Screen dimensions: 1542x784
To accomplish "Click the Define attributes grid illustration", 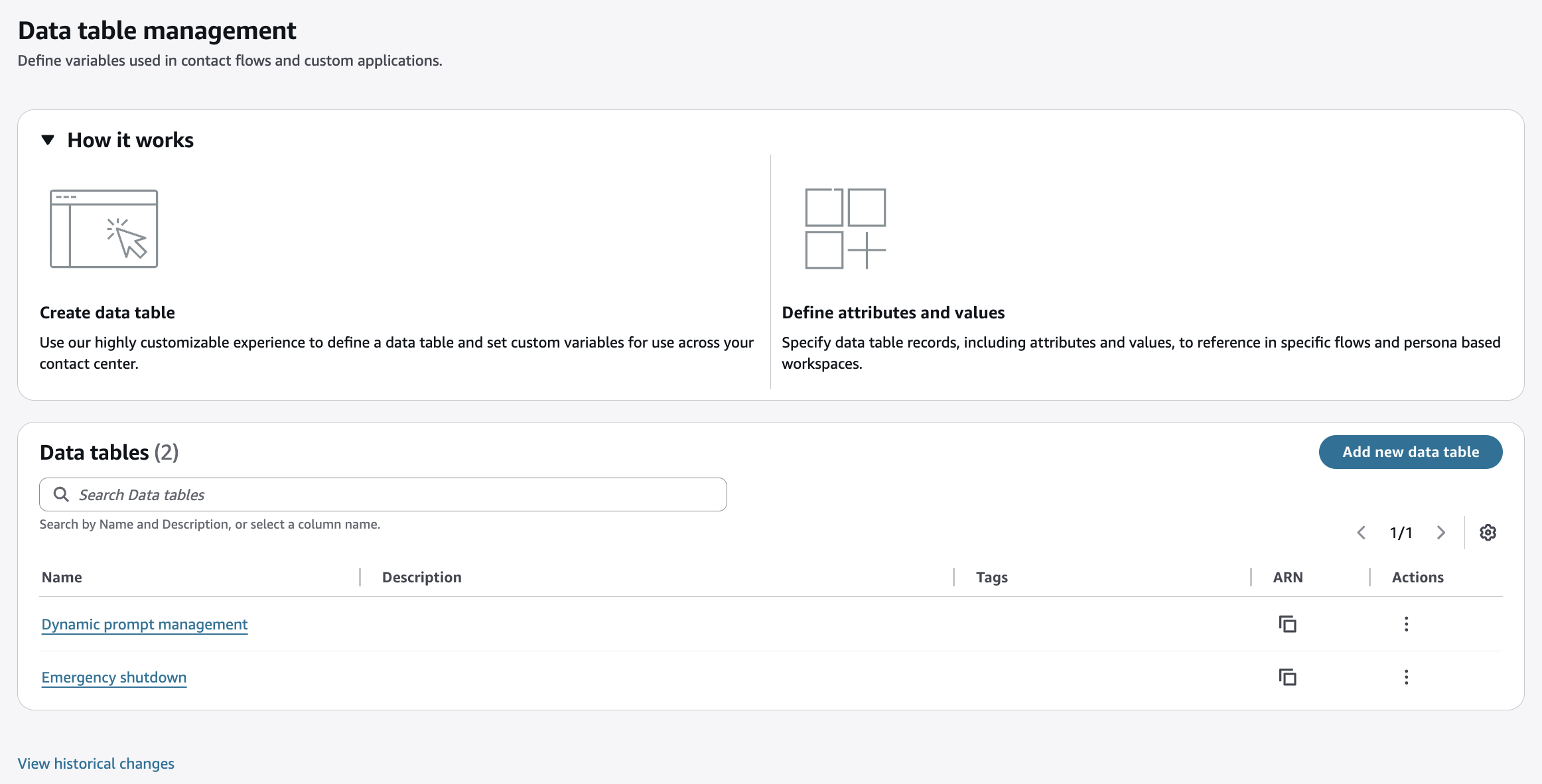I will 845,229.
